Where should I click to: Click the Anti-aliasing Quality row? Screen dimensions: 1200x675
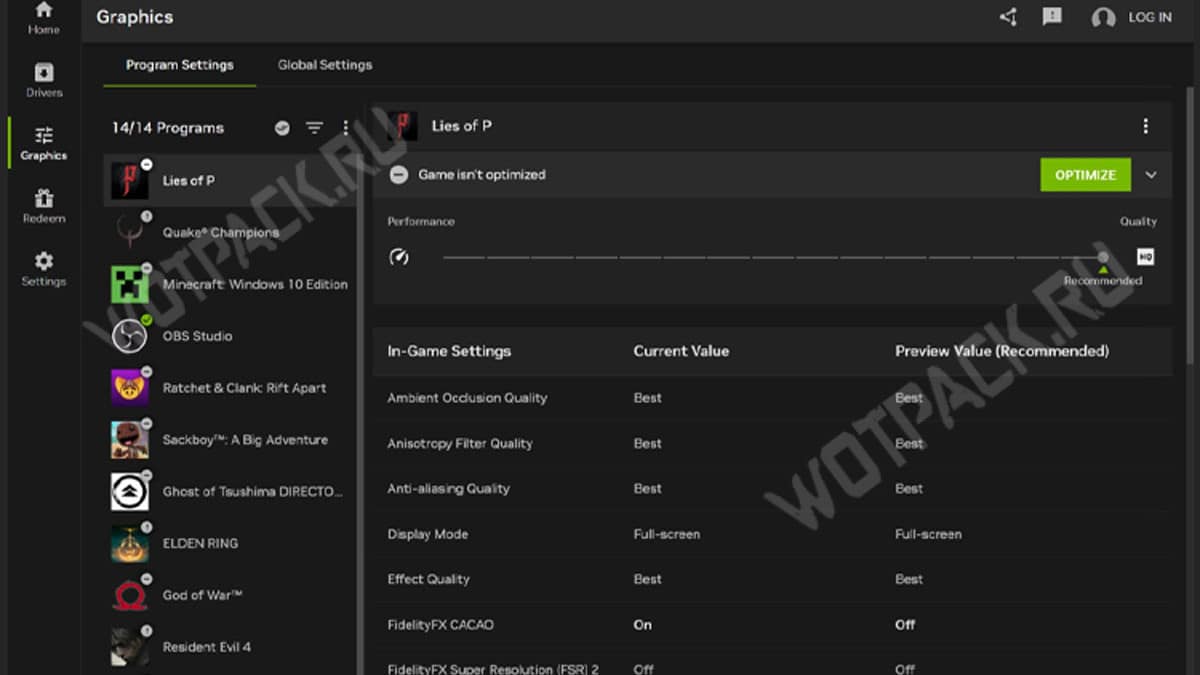[x=772, y=489]
